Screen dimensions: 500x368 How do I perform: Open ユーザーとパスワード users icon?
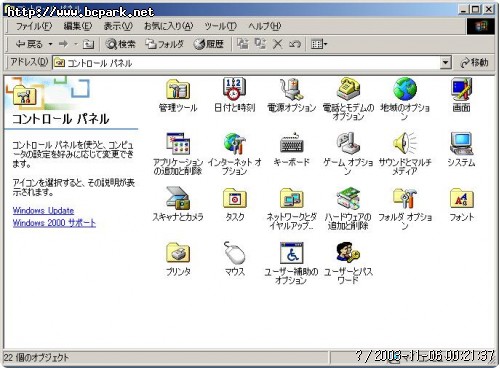click(x=348, y=253)
